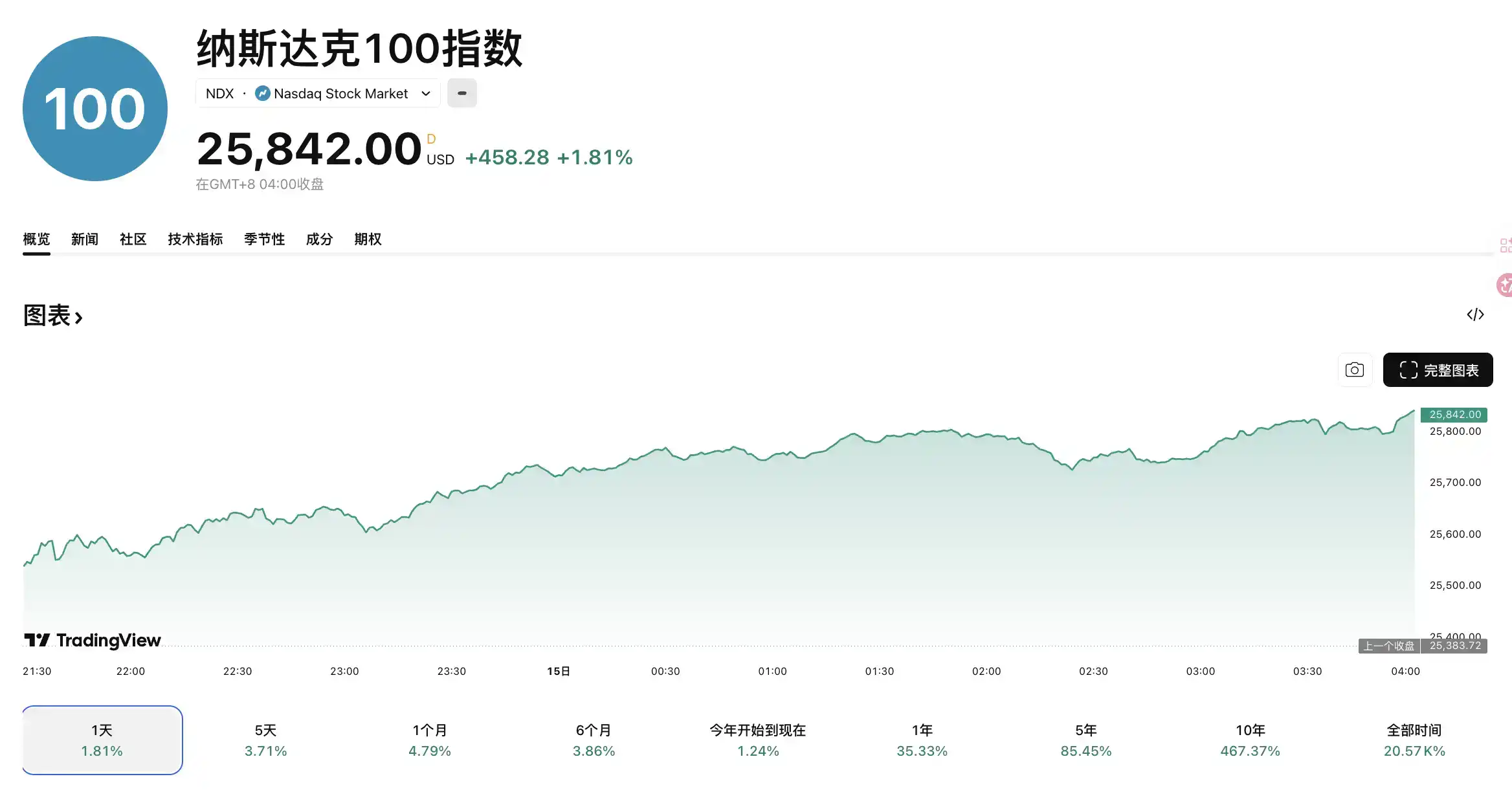This screenshot has width=1512, height=792.
Task: Click the Nasdaq Stock Market exchange logo
Action: (261, 93)
